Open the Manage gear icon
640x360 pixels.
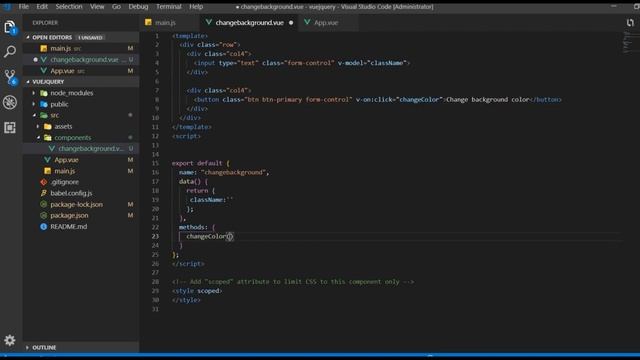pos(10,340)
